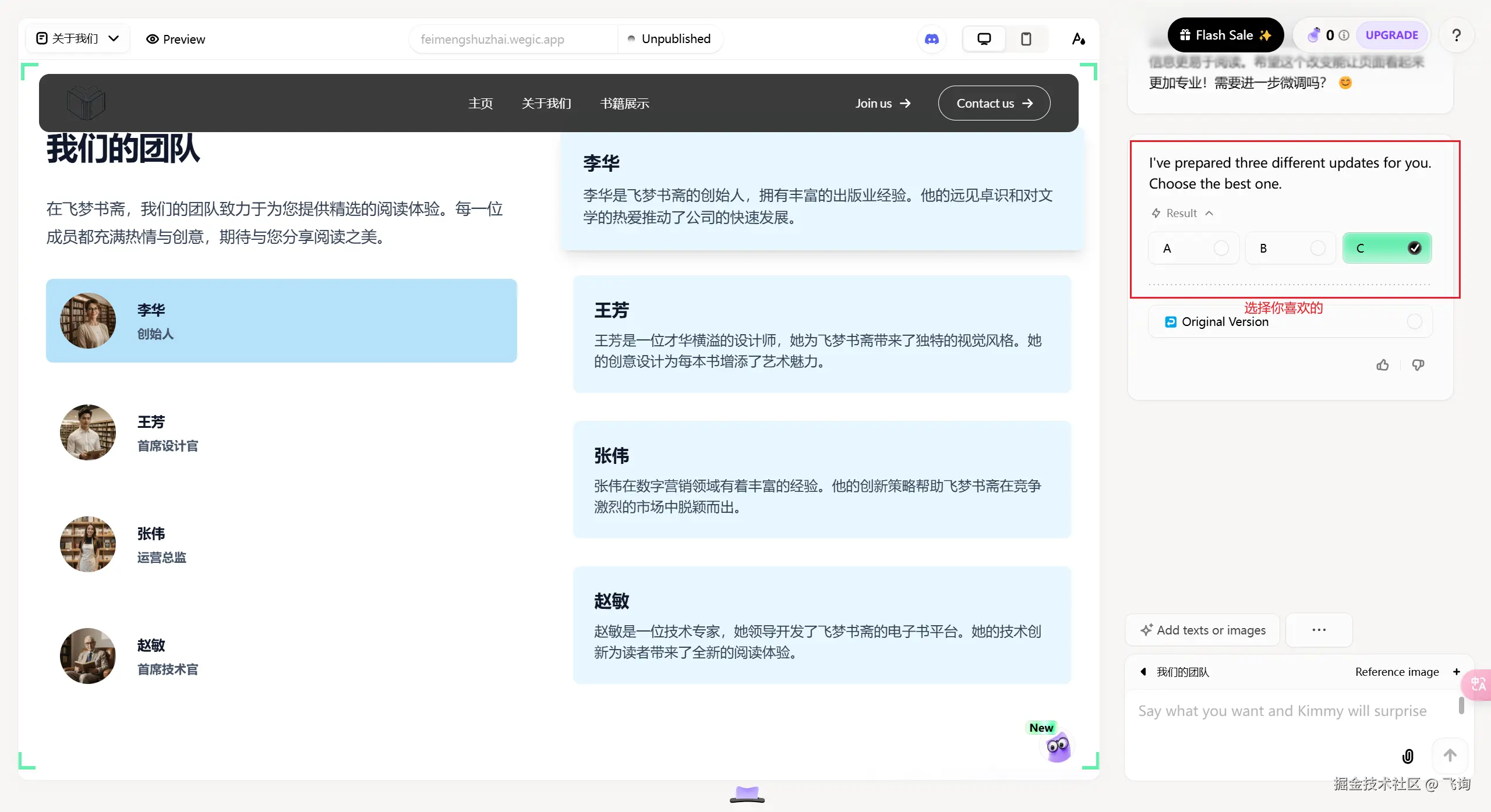Open the Discord community icon

[932, 39]
